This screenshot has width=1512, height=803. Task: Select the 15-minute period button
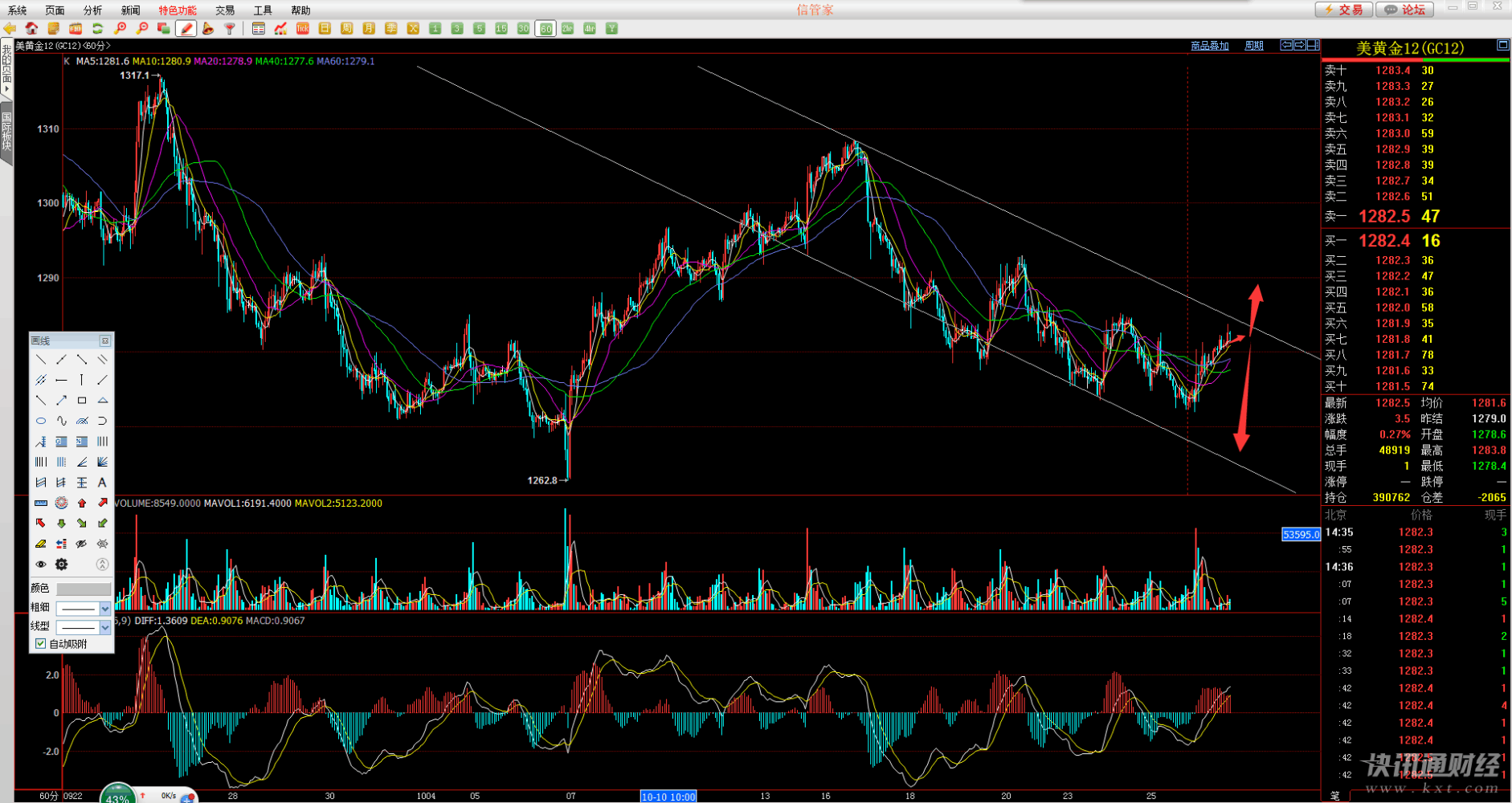[501, 29]
